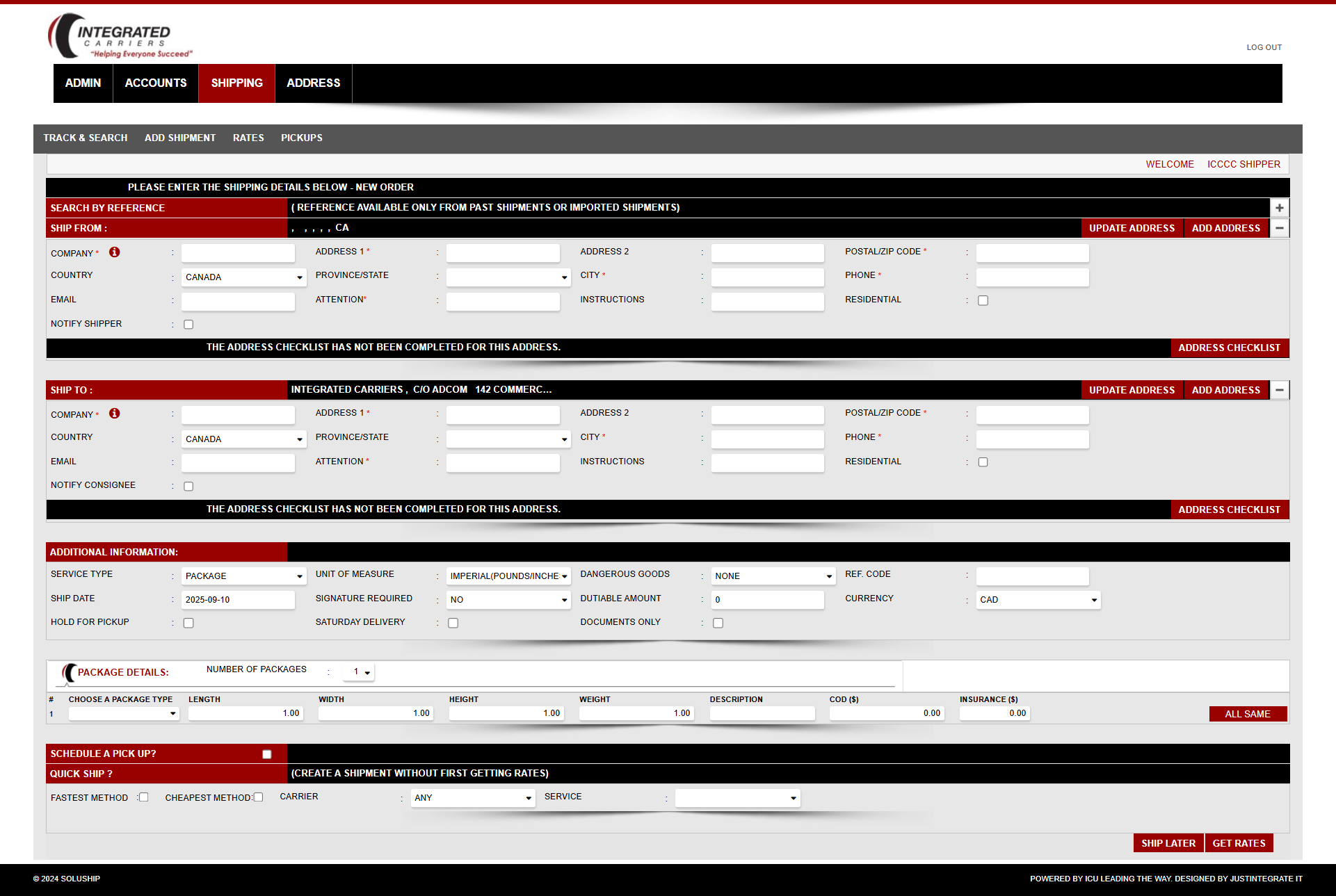
Task: Open the Unit Of Measure dropdown
Action: [508, 576]
